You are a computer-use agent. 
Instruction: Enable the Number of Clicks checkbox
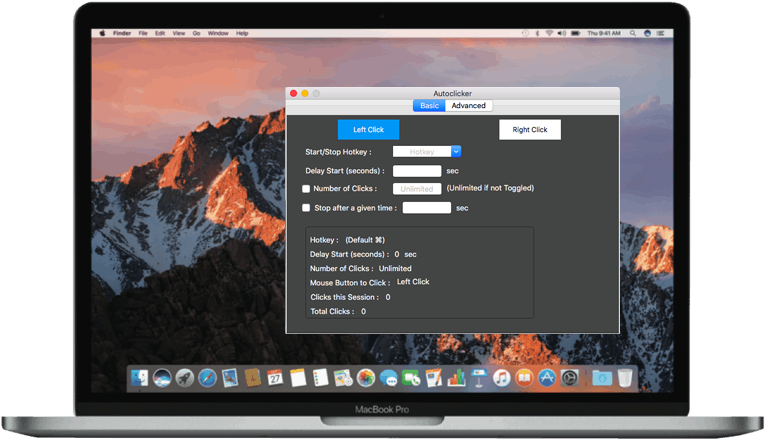[x=306, y=189]
